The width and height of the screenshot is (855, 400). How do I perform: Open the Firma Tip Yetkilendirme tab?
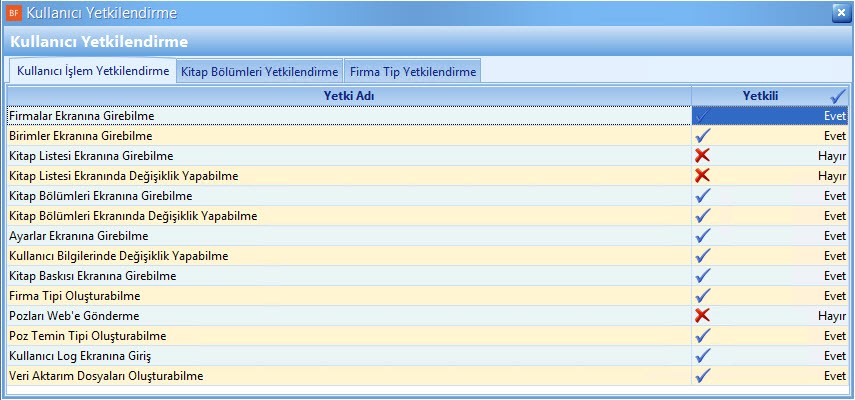point(412,72)
